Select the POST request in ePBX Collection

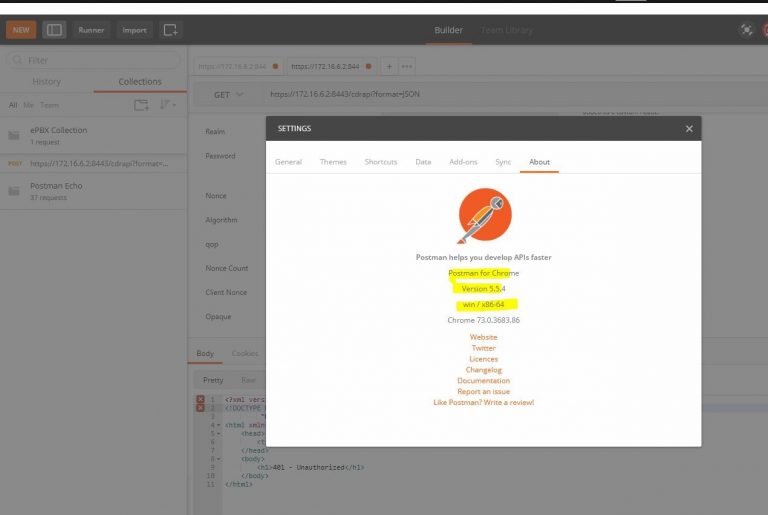(94, 163)
